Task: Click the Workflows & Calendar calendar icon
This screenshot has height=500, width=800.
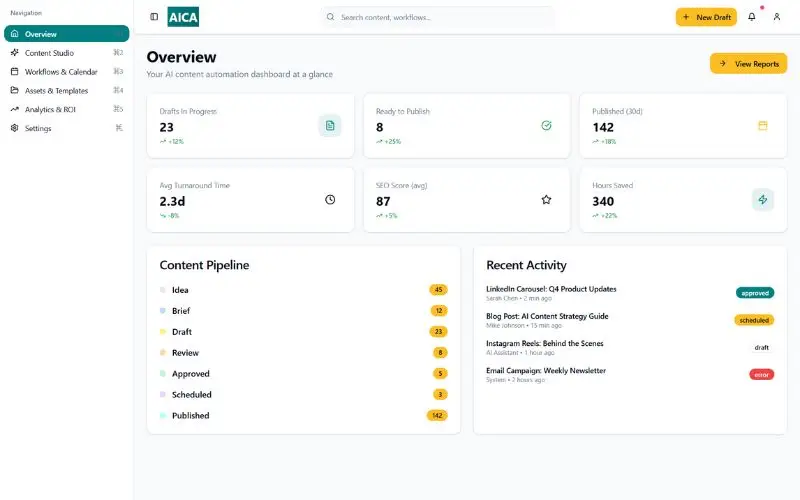Action: 14,71
